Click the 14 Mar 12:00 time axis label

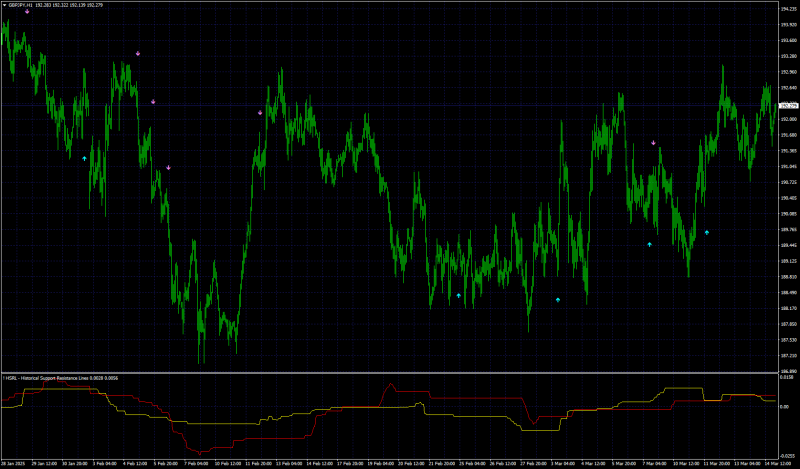(778, 464)
